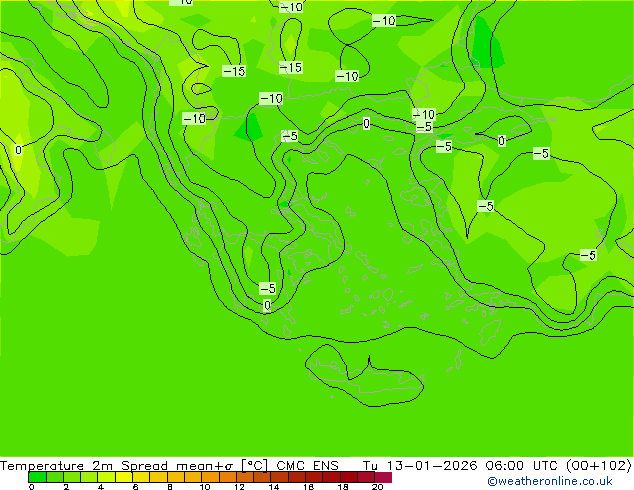The height and width of the screenshot is (490, 634).
Task: Click the legend scale number 14
Action: [274, 487]
